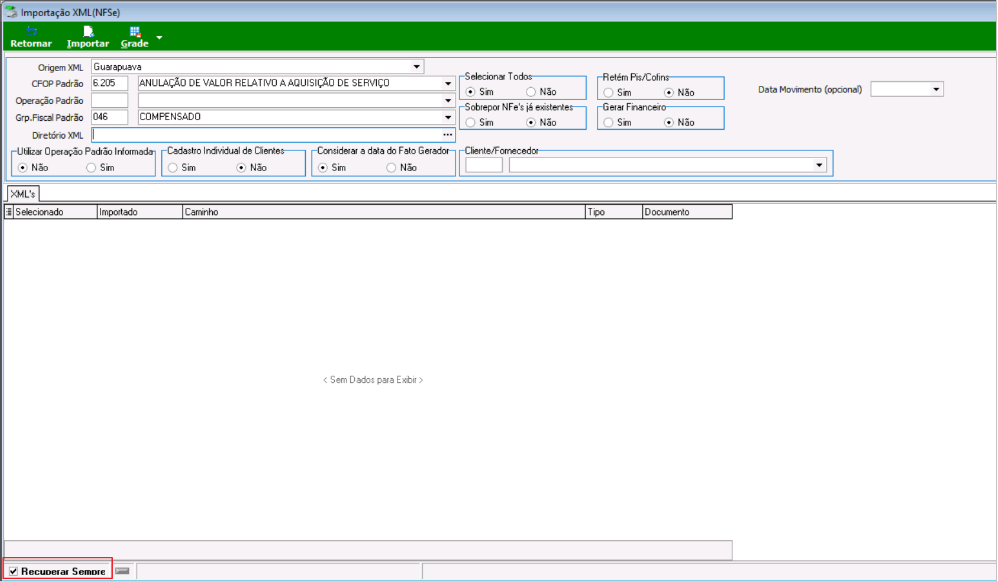
Task: Click the CFOP Padrão code field 6.205
Action: point(109,83)
